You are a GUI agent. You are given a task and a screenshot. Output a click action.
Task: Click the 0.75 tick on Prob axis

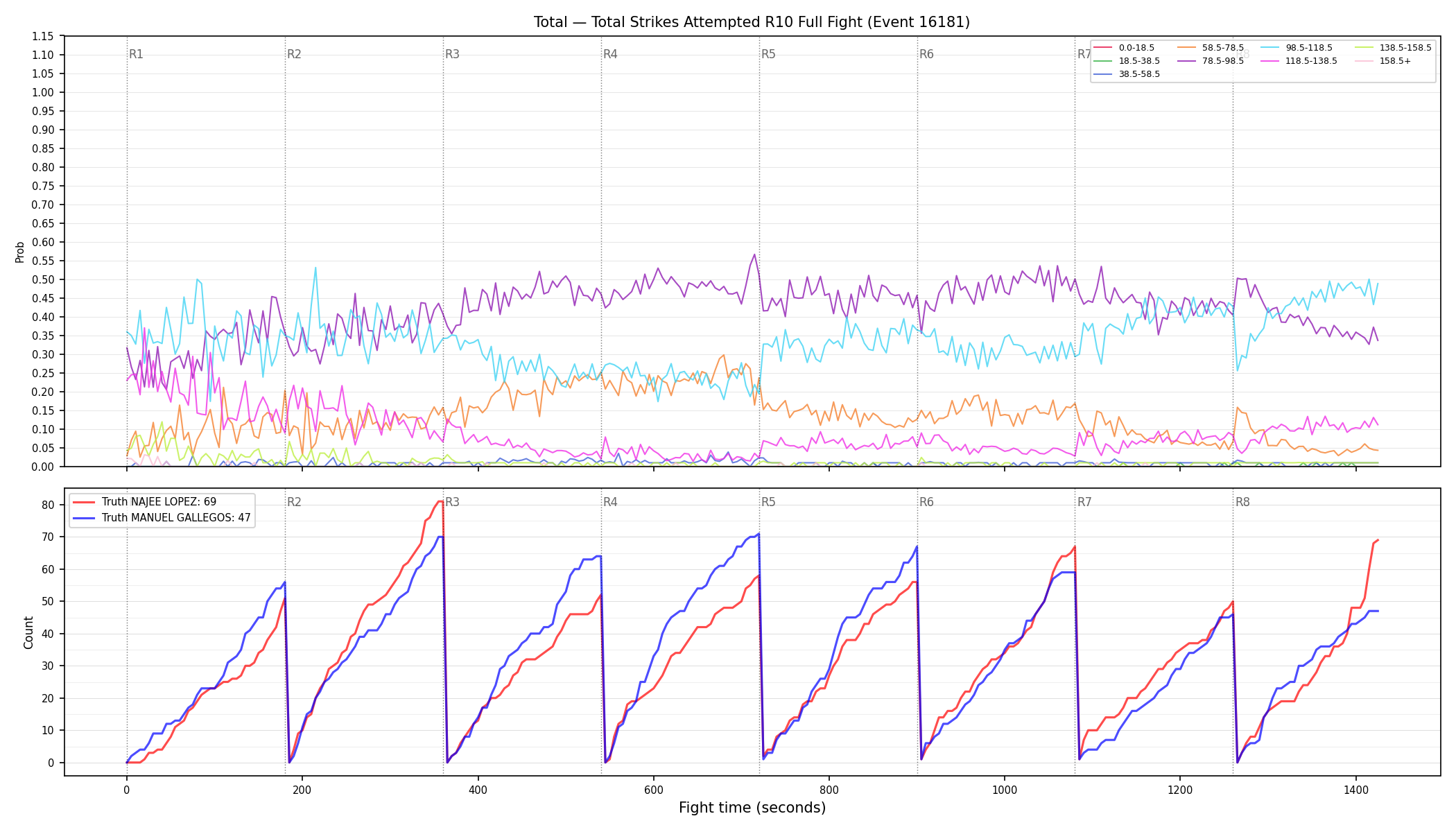point(43,186)
